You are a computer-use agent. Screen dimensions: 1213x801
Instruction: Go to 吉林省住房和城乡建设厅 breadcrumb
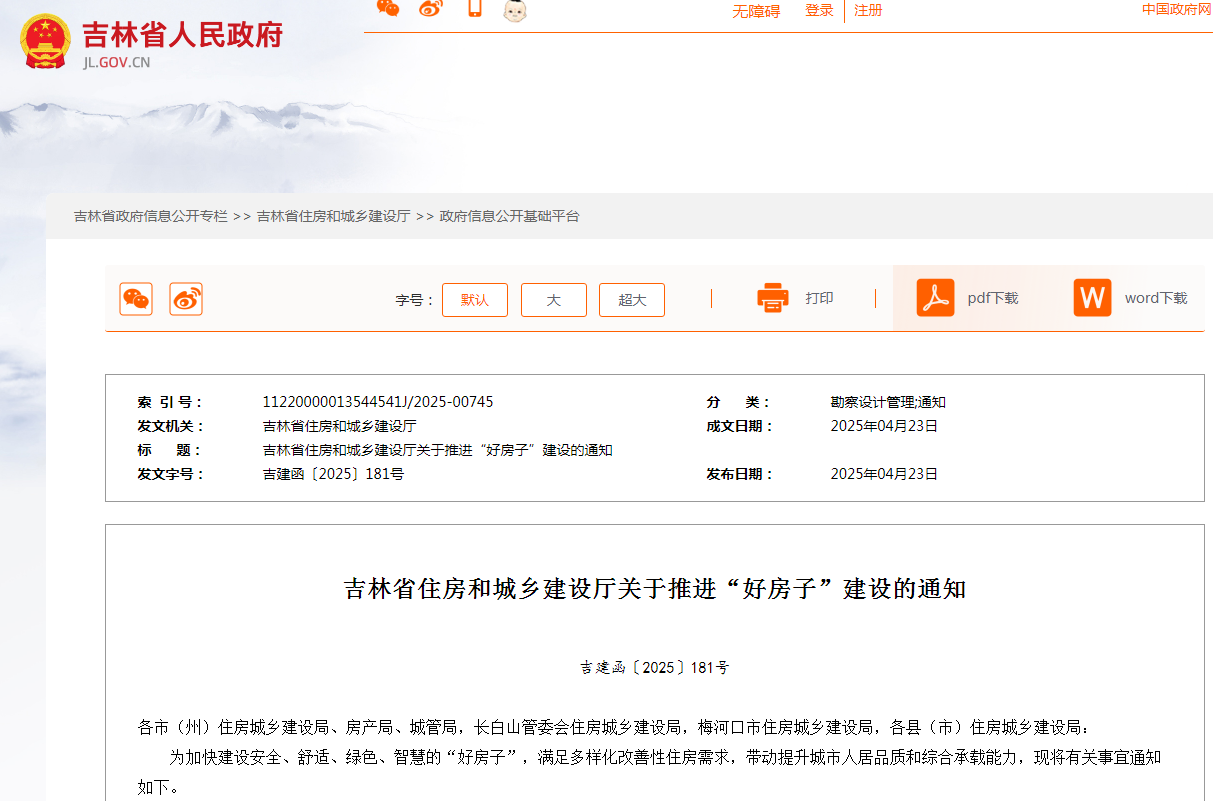(333, 216)
